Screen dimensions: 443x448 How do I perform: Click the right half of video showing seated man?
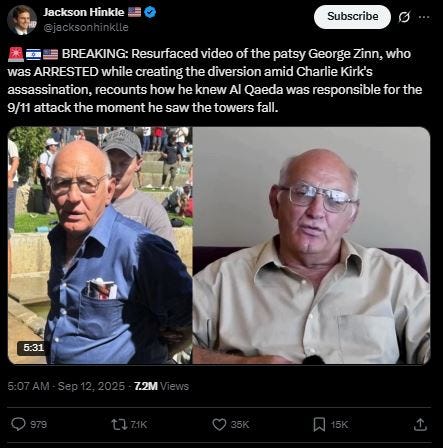[311, 245]
